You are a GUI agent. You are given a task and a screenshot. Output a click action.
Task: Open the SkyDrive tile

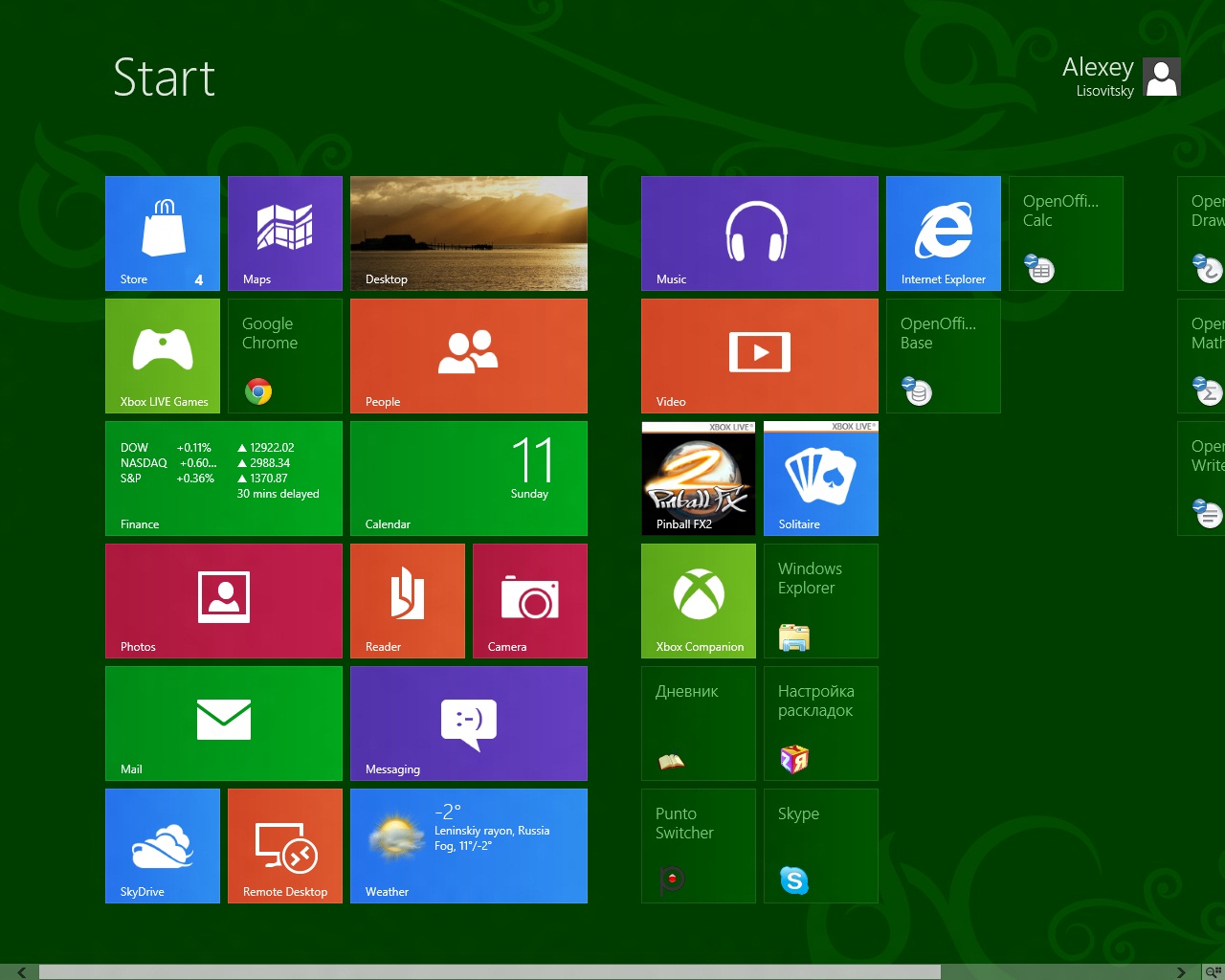click(x=163, y=846)
